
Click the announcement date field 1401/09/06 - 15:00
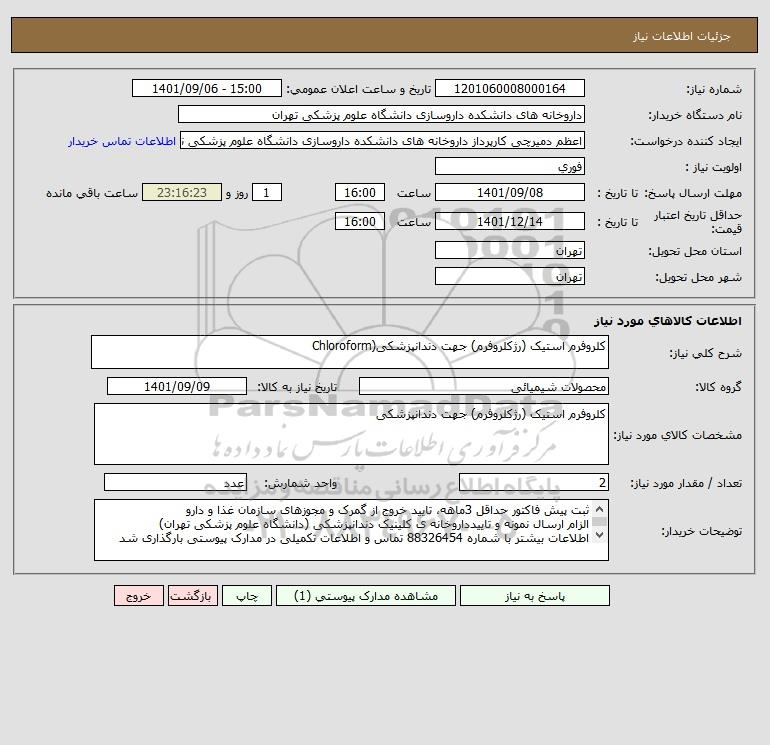(207, 88)
